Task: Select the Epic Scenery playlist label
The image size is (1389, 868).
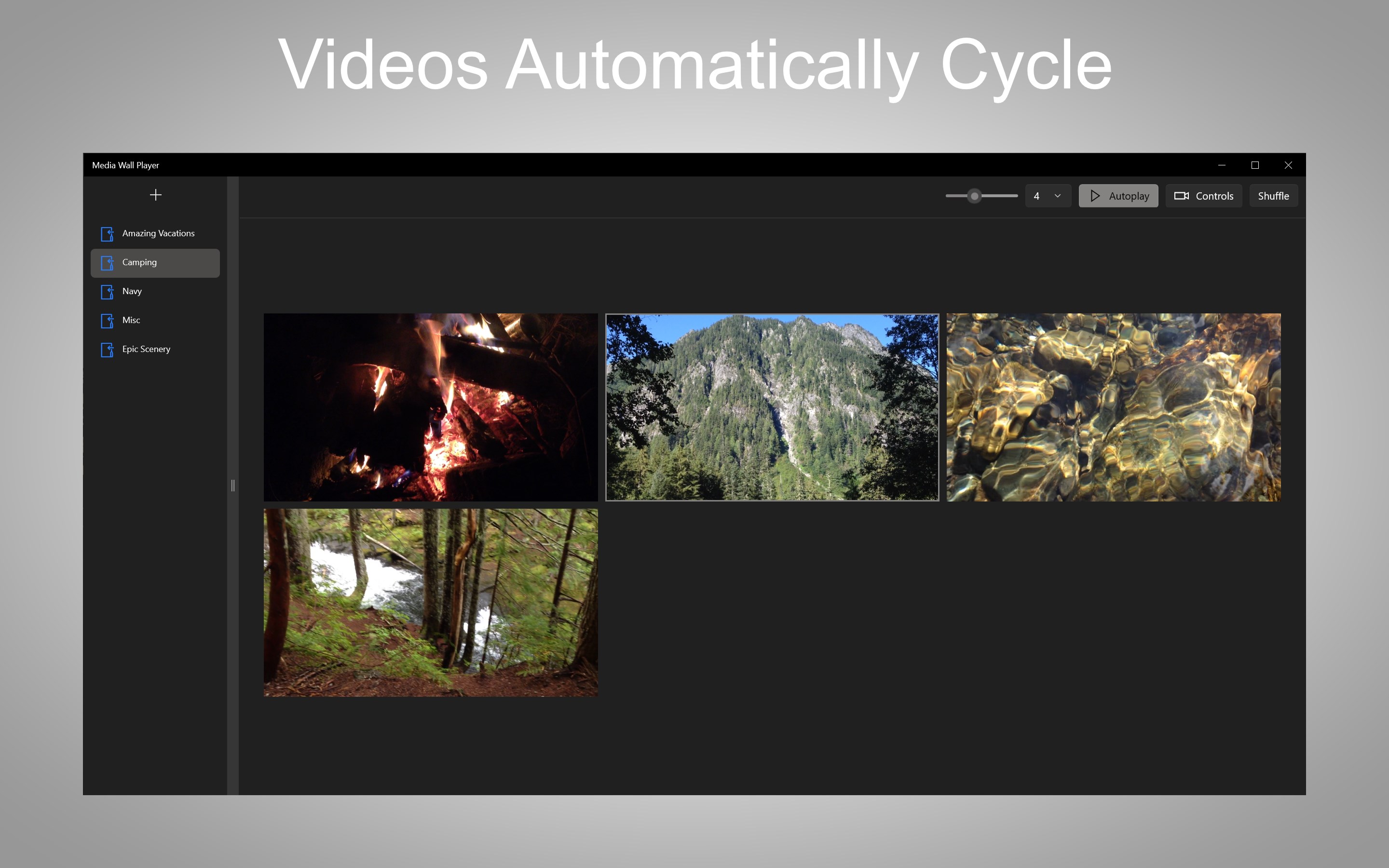Action: click(146, 349)
